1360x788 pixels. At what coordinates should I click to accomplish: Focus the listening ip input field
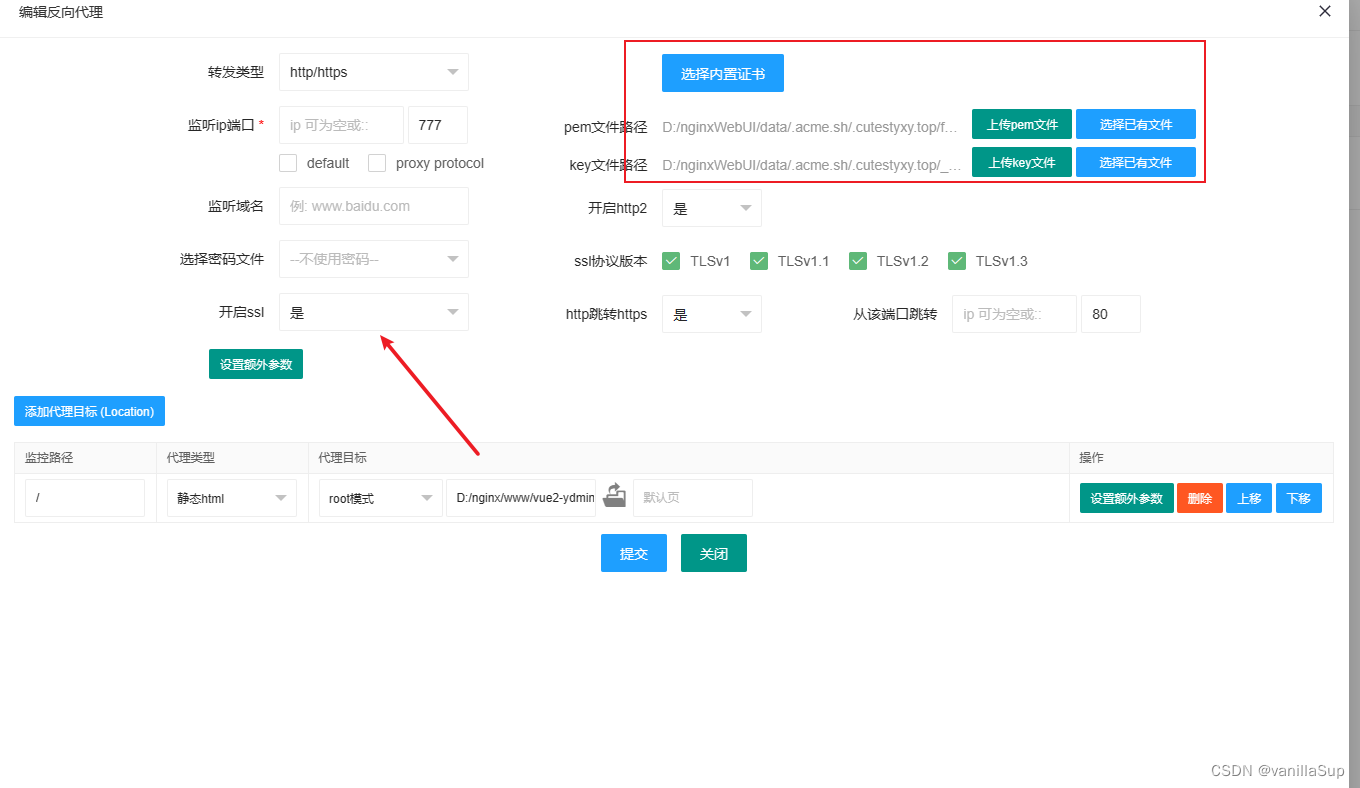pos(342,125)
